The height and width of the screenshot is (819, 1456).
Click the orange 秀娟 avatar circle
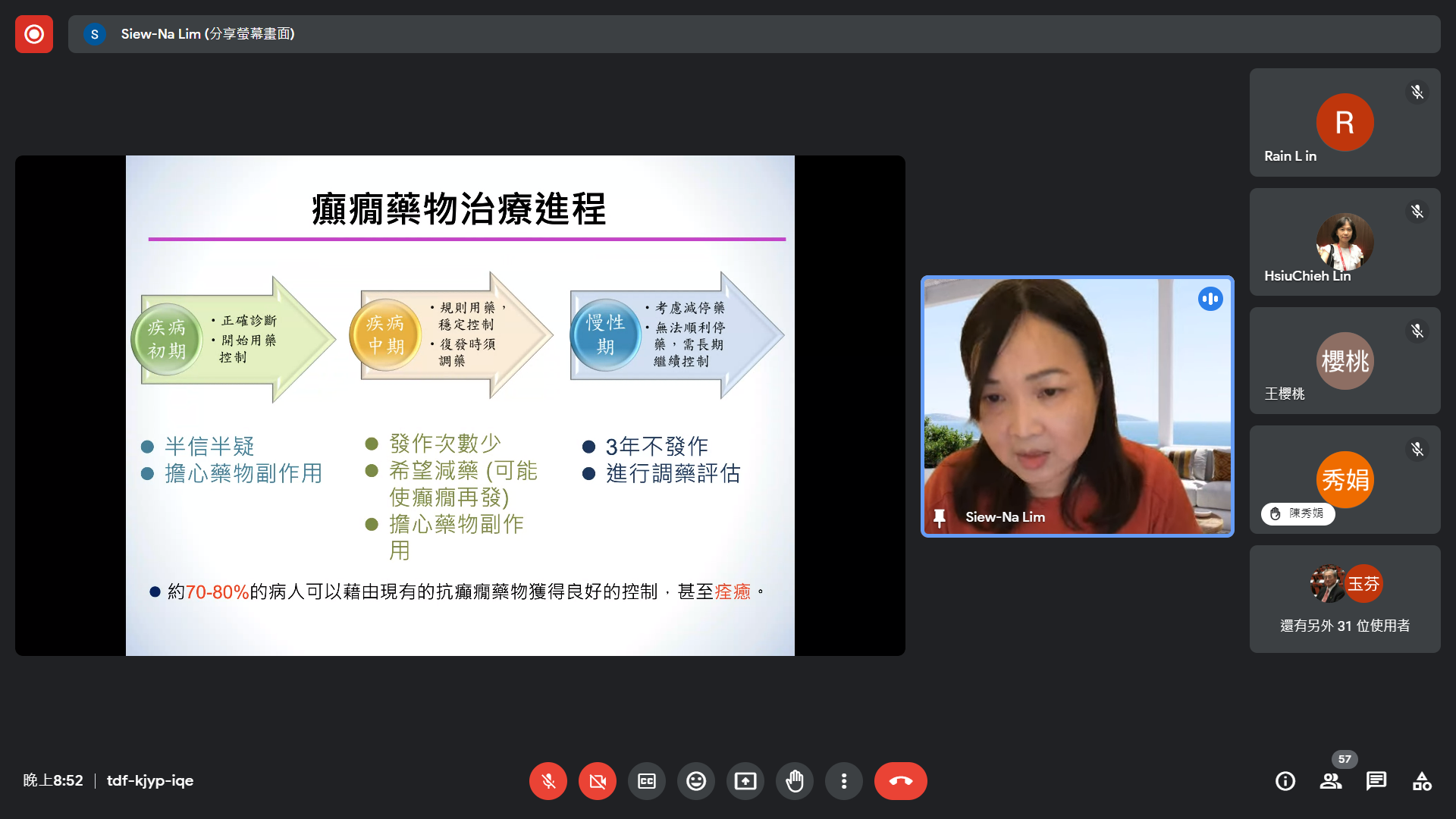click(x=1345, y=480)
